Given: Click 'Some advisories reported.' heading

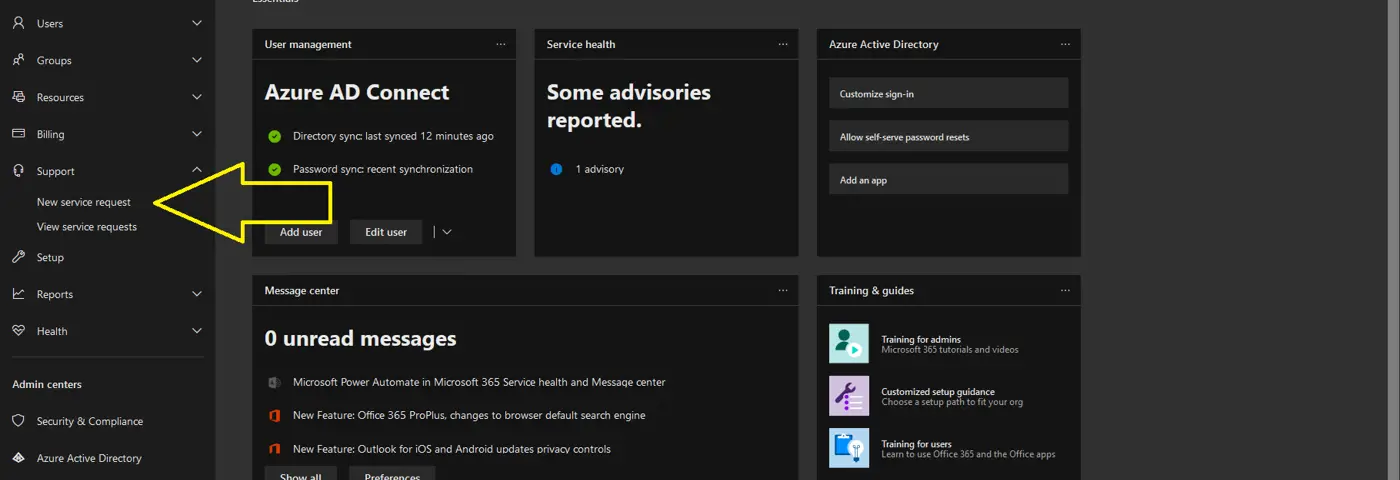Looking at the screenshot, I should click(629, 106).
